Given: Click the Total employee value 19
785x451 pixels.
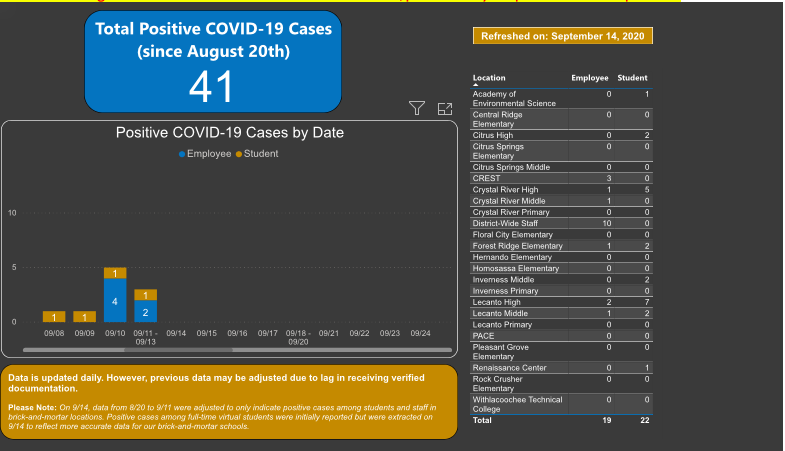Looking at the screenshot, I should tap(607, 420).
